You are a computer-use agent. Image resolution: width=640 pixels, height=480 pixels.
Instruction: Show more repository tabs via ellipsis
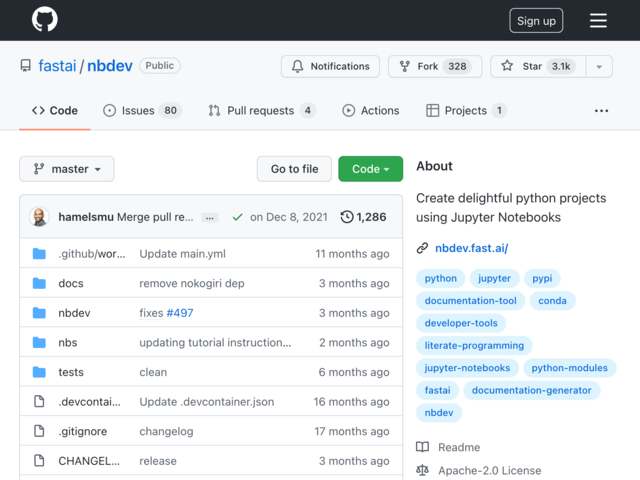601,111
